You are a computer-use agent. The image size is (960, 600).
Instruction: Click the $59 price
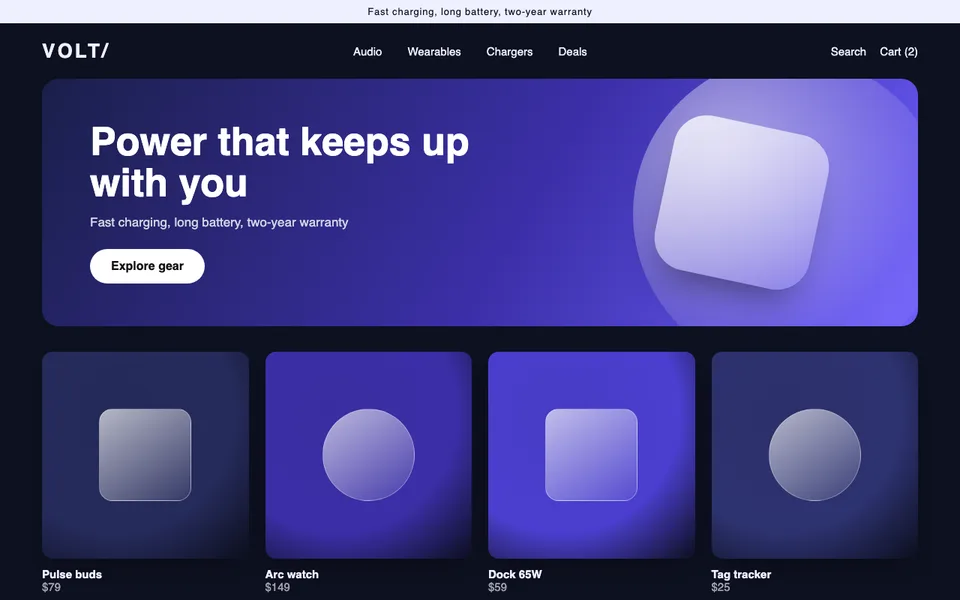[x=497, y=588]
